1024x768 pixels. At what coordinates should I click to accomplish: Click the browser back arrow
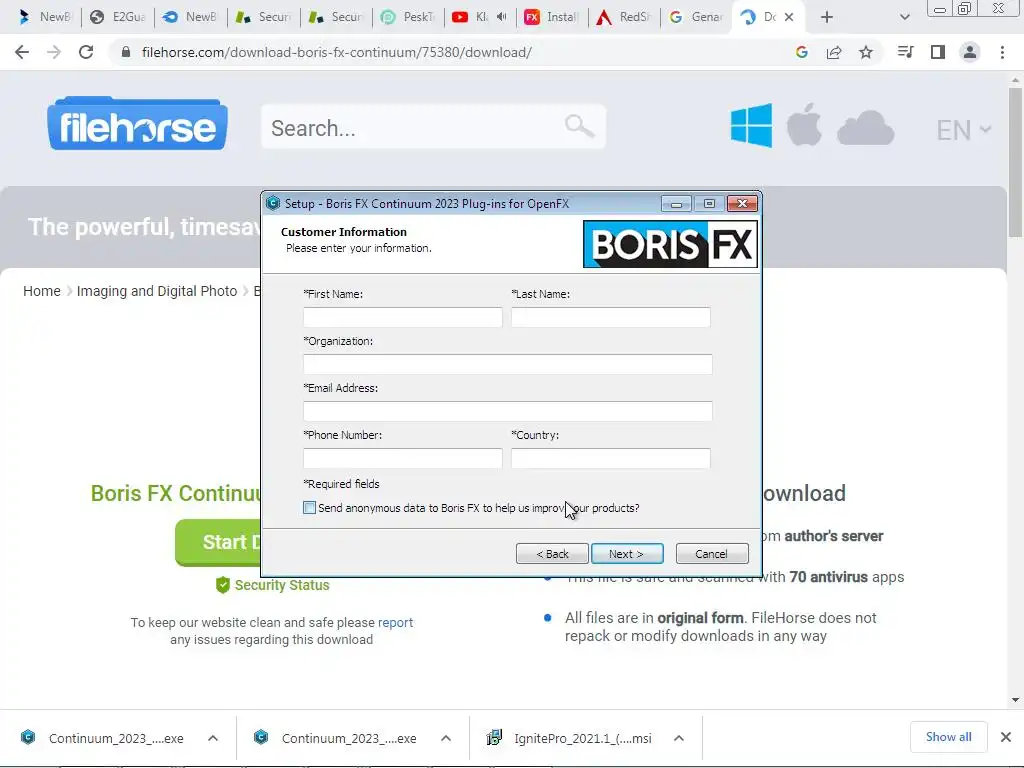point(22,52)
